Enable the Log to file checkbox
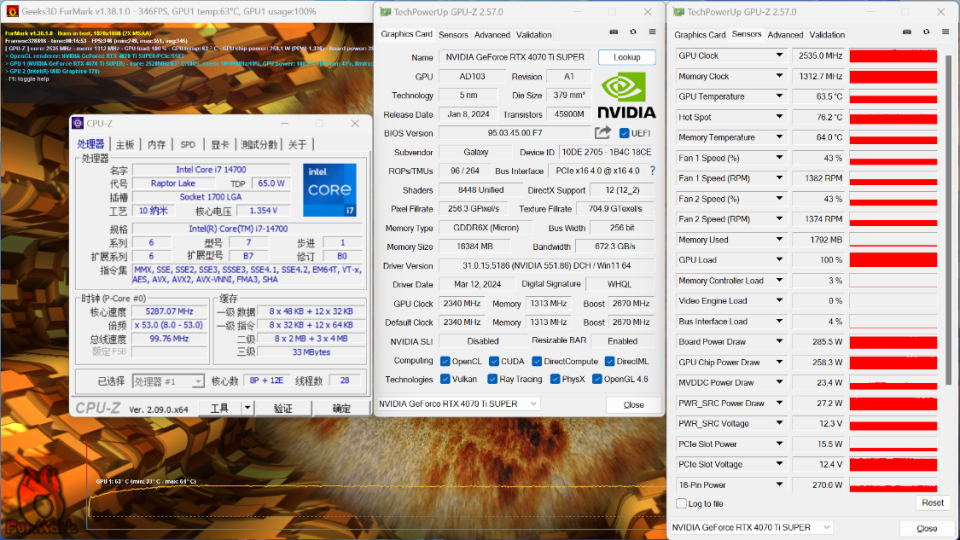960x540 pixels. point(682,504)
